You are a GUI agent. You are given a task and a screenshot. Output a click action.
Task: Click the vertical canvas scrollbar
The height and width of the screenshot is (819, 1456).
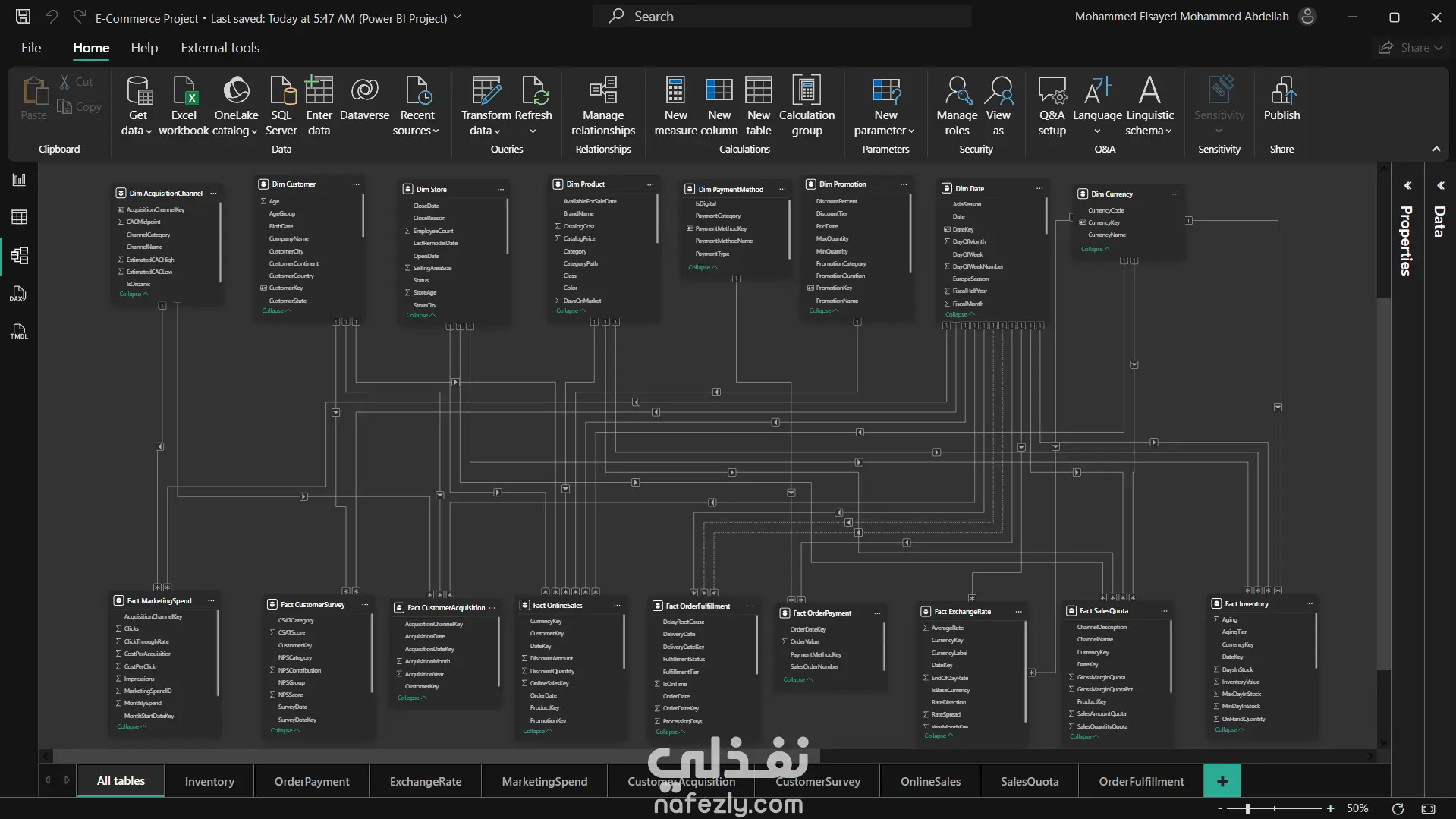(1383, 484)
